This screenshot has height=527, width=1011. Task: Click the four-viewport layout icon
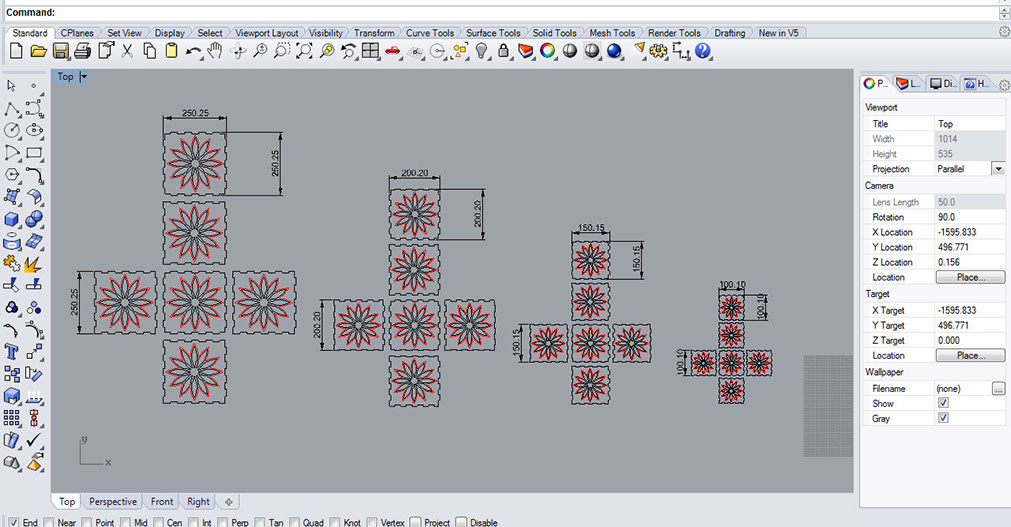pos(370,51)
